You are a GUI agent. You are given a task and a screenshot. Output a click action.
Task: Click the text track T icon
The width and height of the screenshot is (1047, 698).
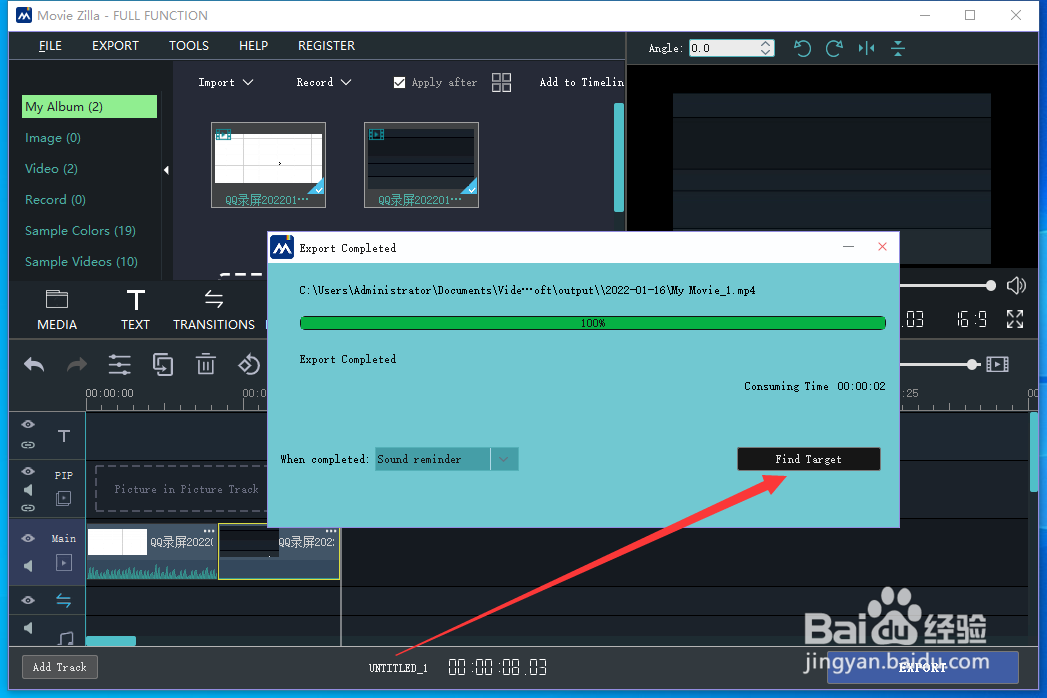coord(64,436)
